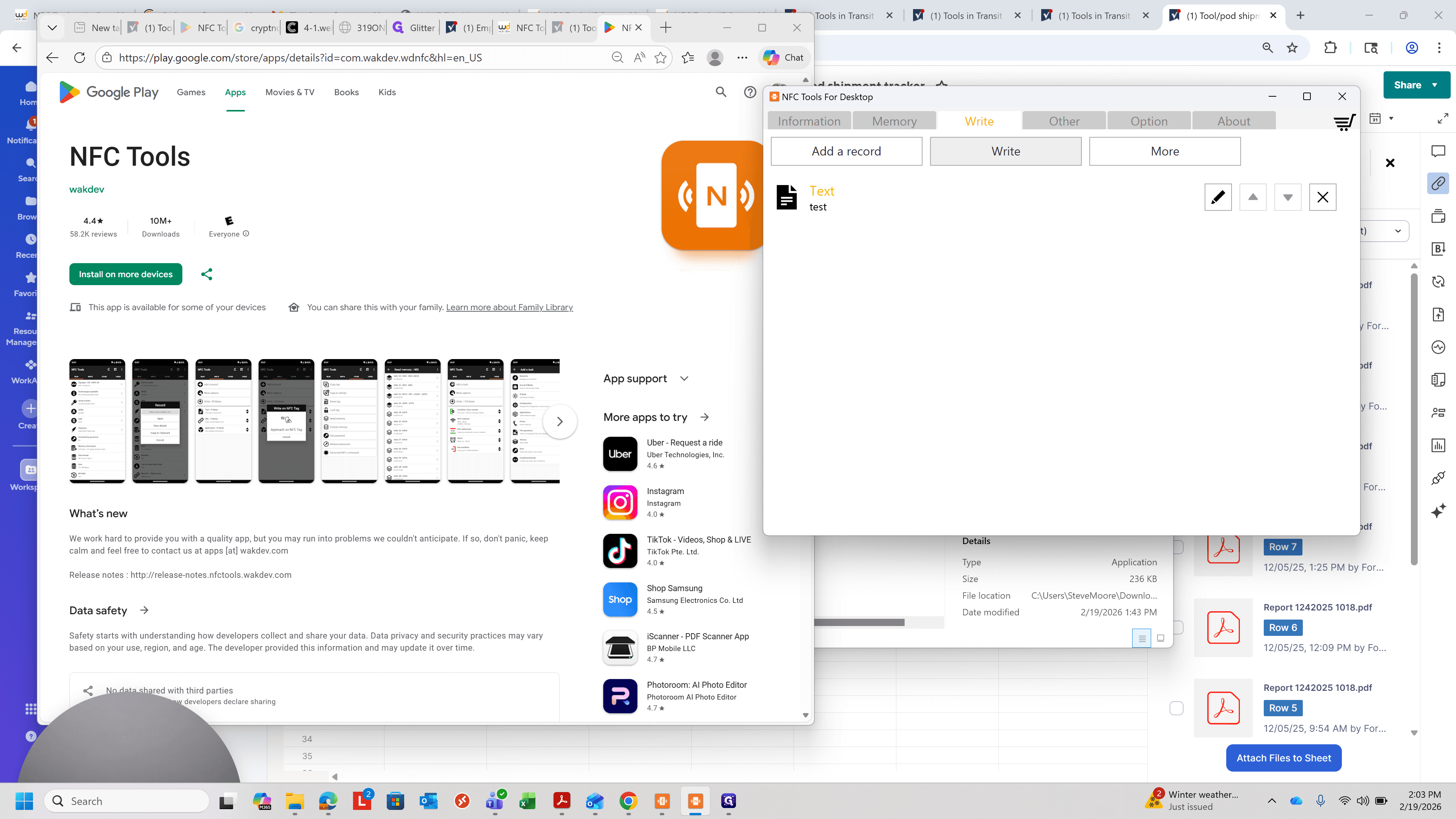Screen dimensions: 1456x819
Task: Click Install on more devices
Action: point(126,274)
